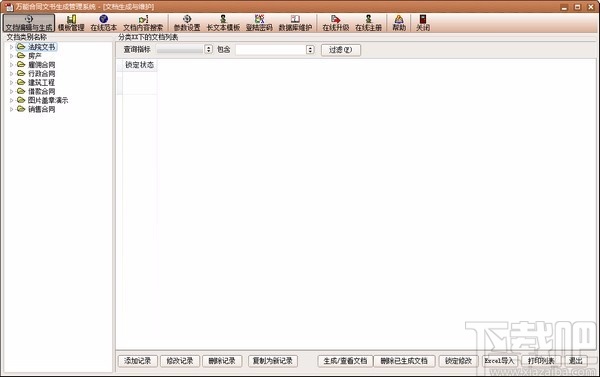The width and height of the screenshot is (600, 377).
Task: Click the 退出 button
Action: [x=576, y=361]
